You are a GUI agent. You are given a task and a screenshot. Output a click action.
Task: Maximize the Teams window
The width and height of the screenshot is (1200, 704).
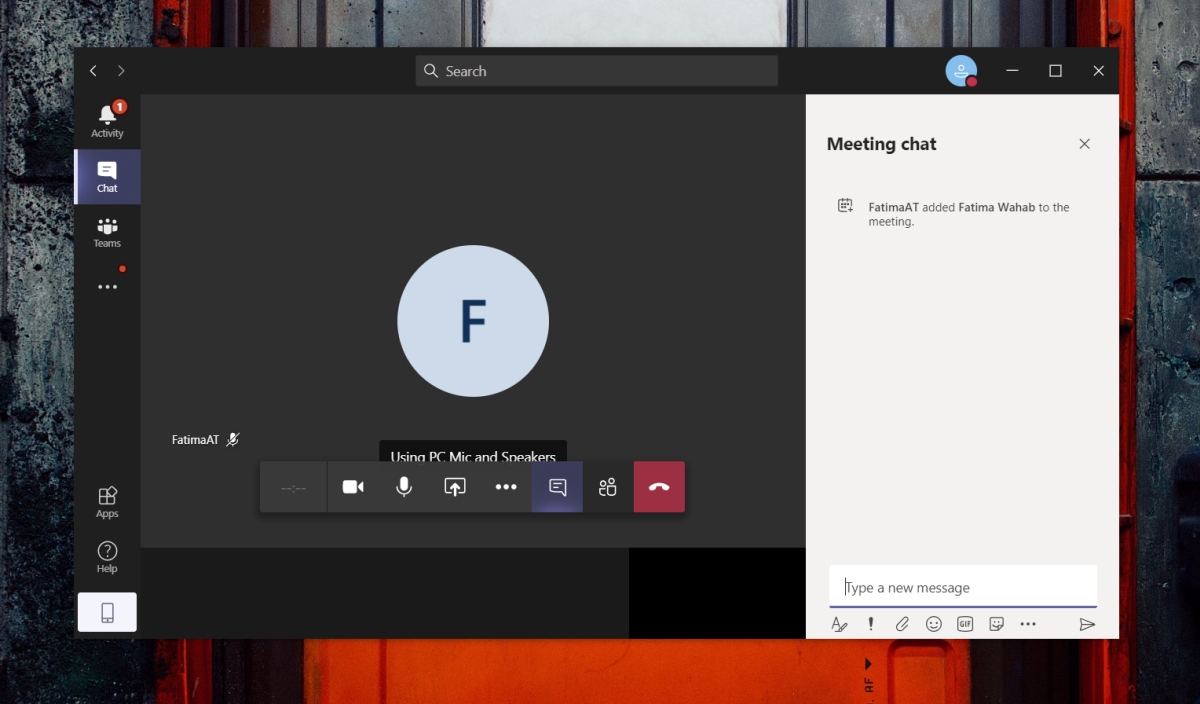(x=1055, y=71)
